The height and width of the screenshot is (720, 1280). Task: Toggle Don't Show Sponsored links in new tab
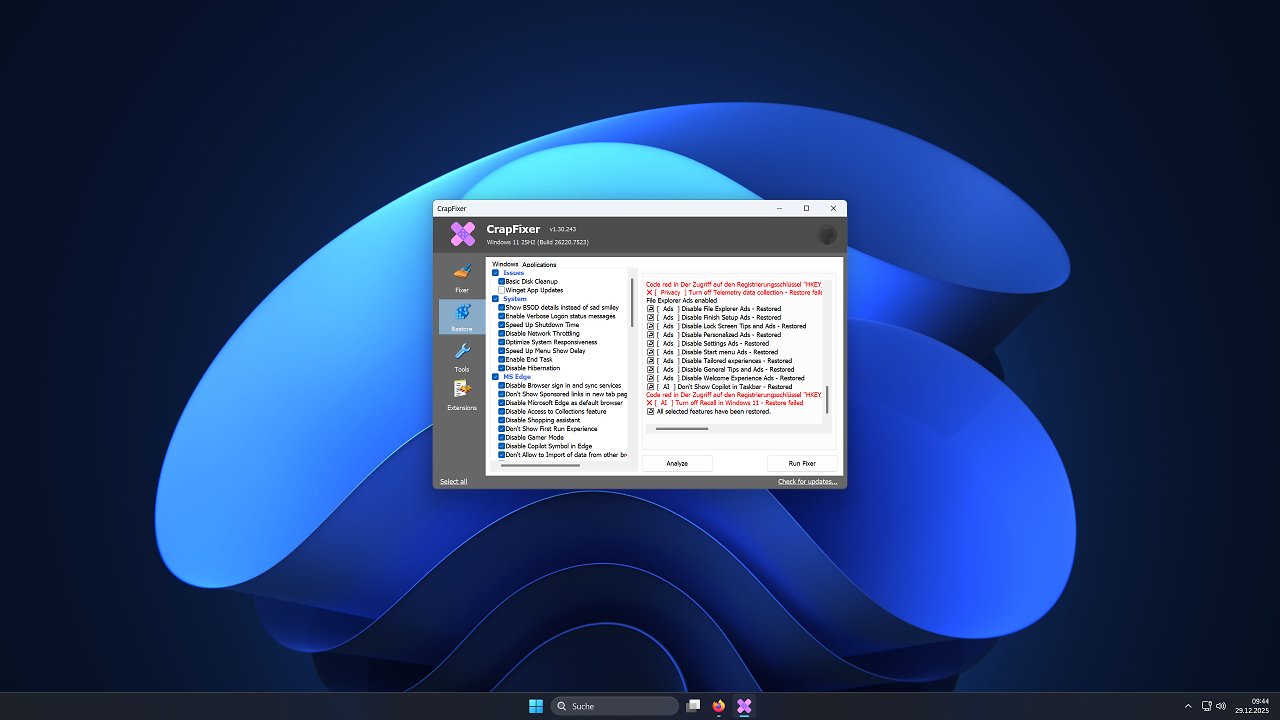pyautogui.click(x=502, y=394)
